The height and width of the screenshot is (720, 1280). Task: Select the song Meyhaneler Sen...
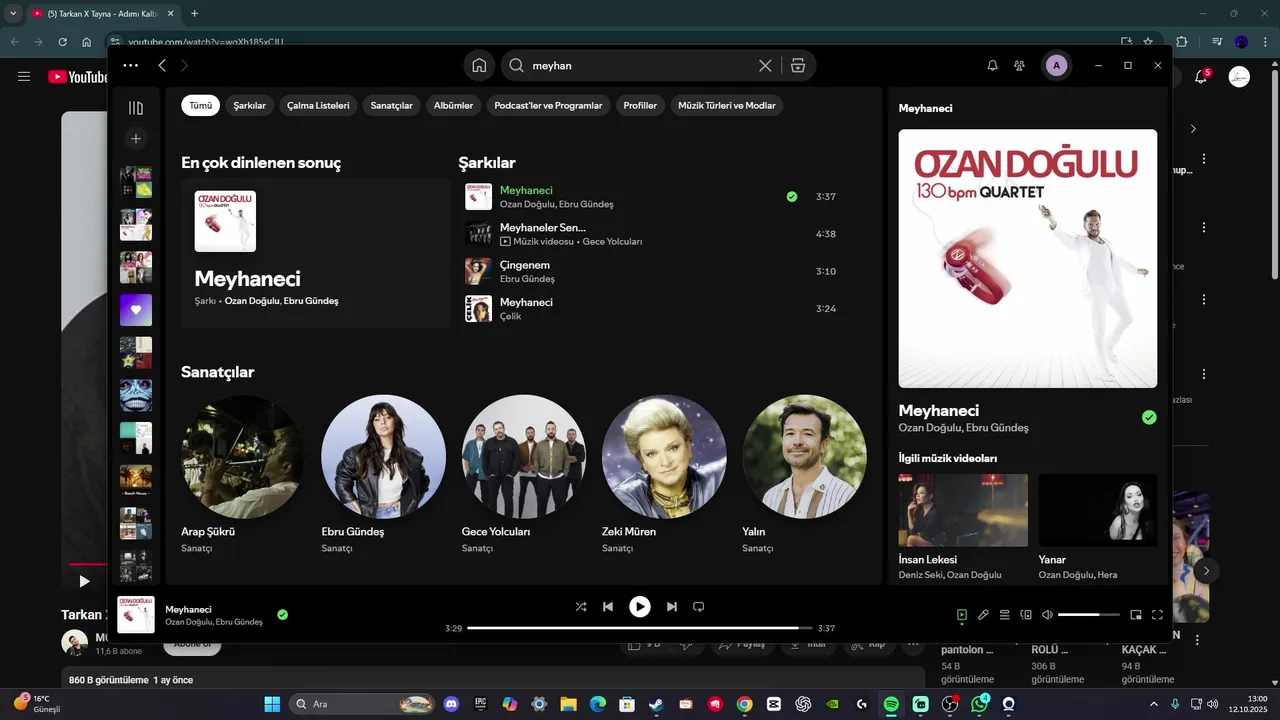pos(543,227)
